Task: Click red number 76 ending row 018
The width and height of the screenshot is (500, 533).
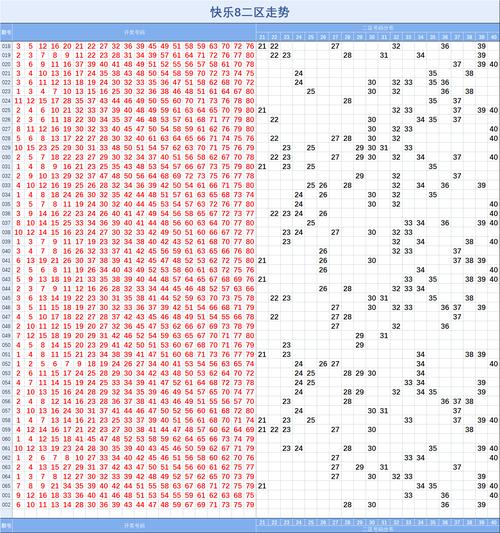Action: [250, 46]
